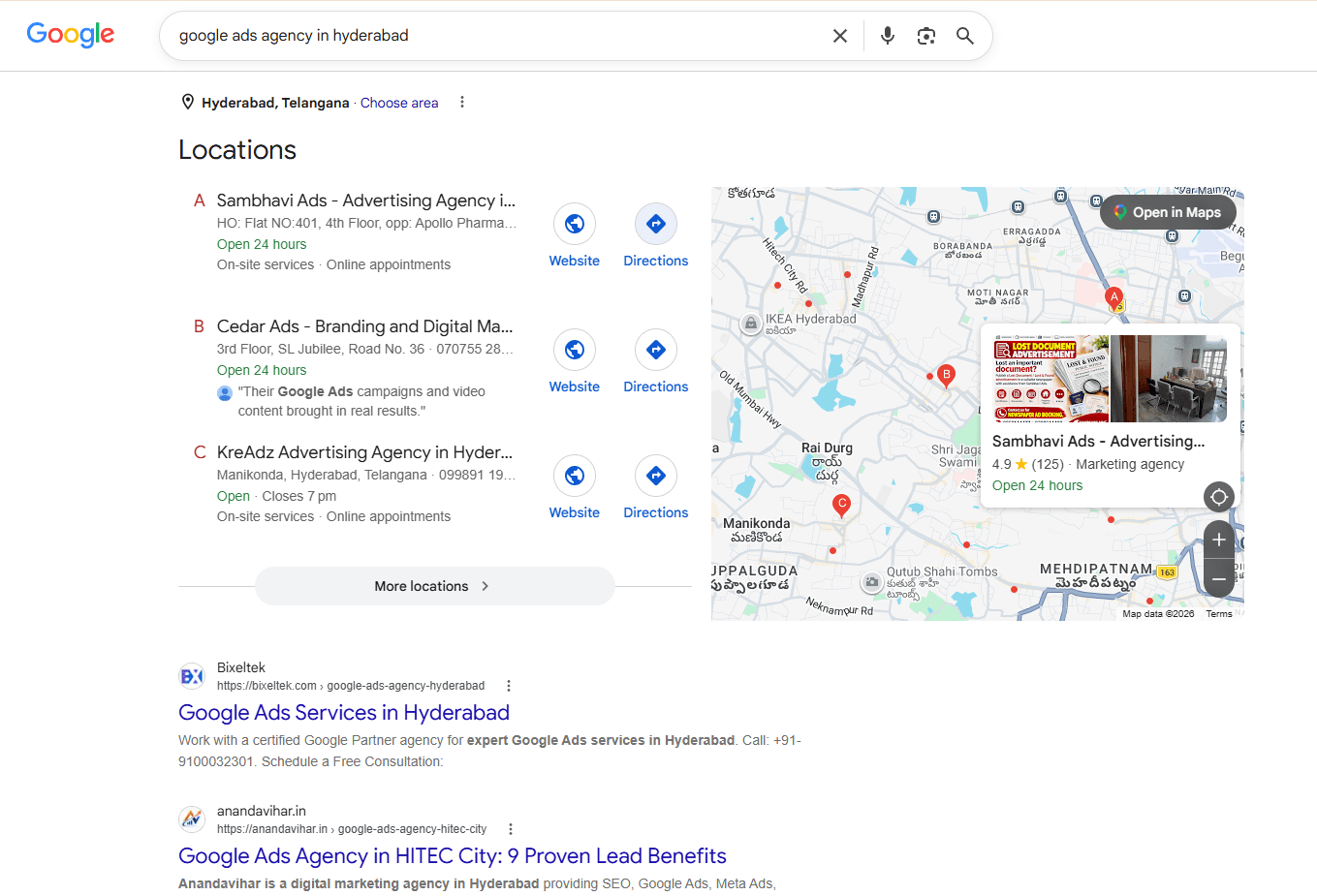View office interior photo in map card

coord(1169,379)
